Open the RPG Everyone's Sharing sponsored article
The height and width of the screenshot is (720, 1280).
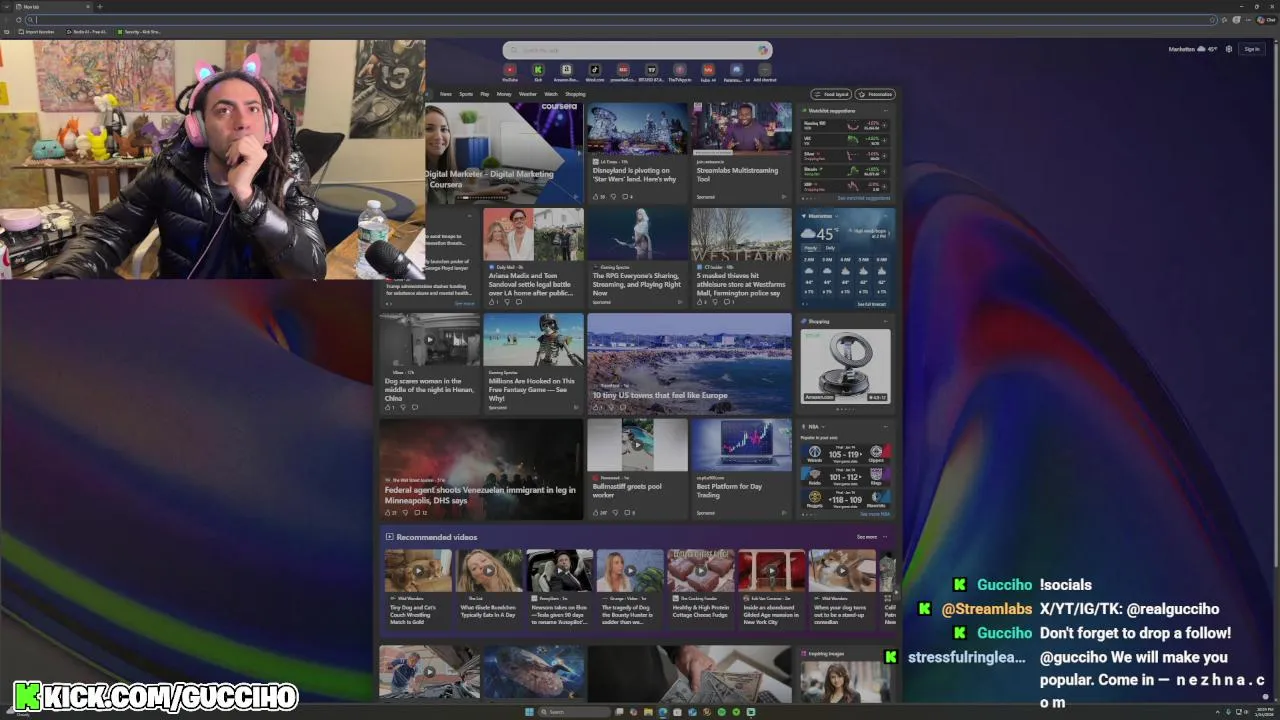tap(637, 258)
